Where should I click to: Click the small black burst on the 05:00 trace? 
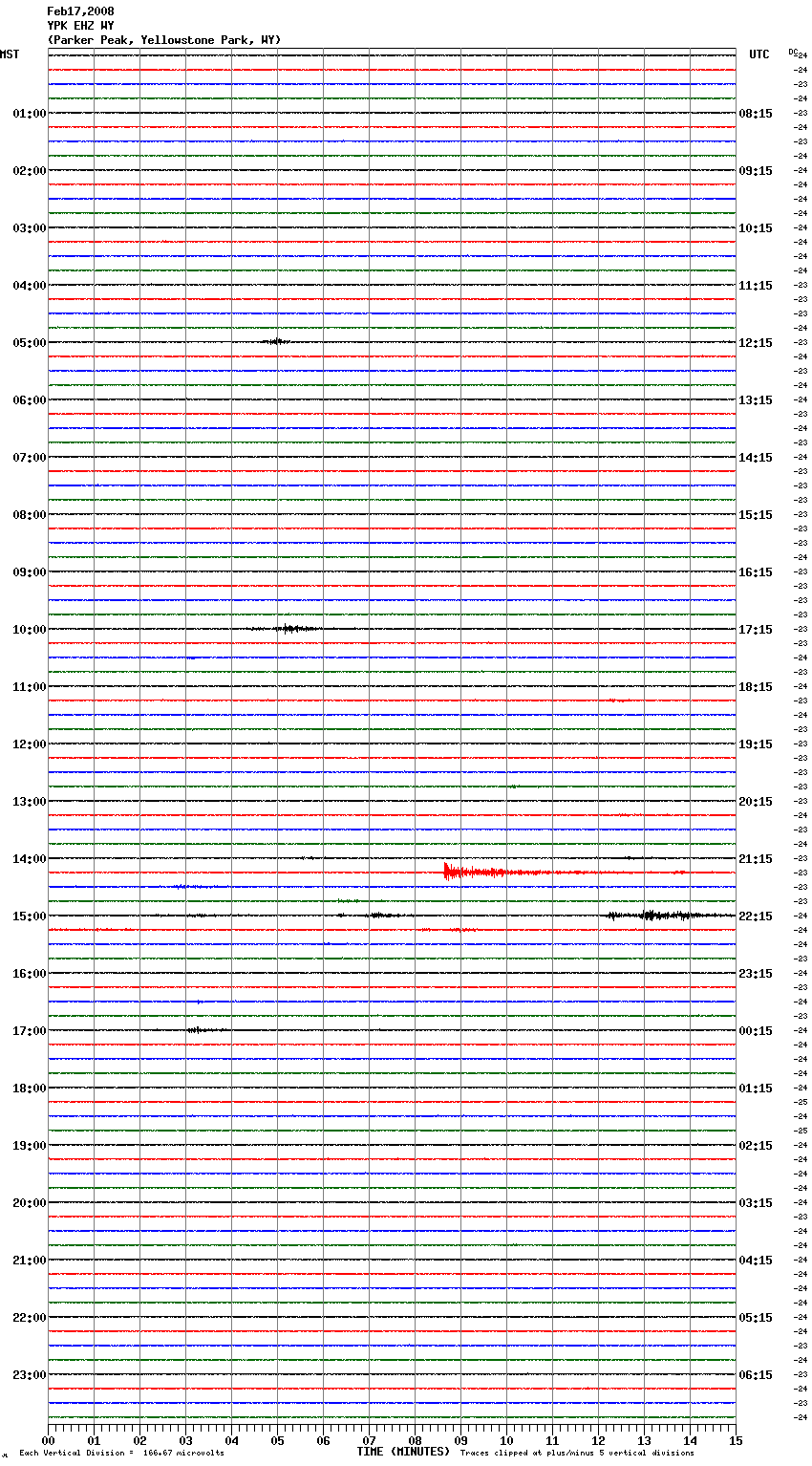pos(276,341)
